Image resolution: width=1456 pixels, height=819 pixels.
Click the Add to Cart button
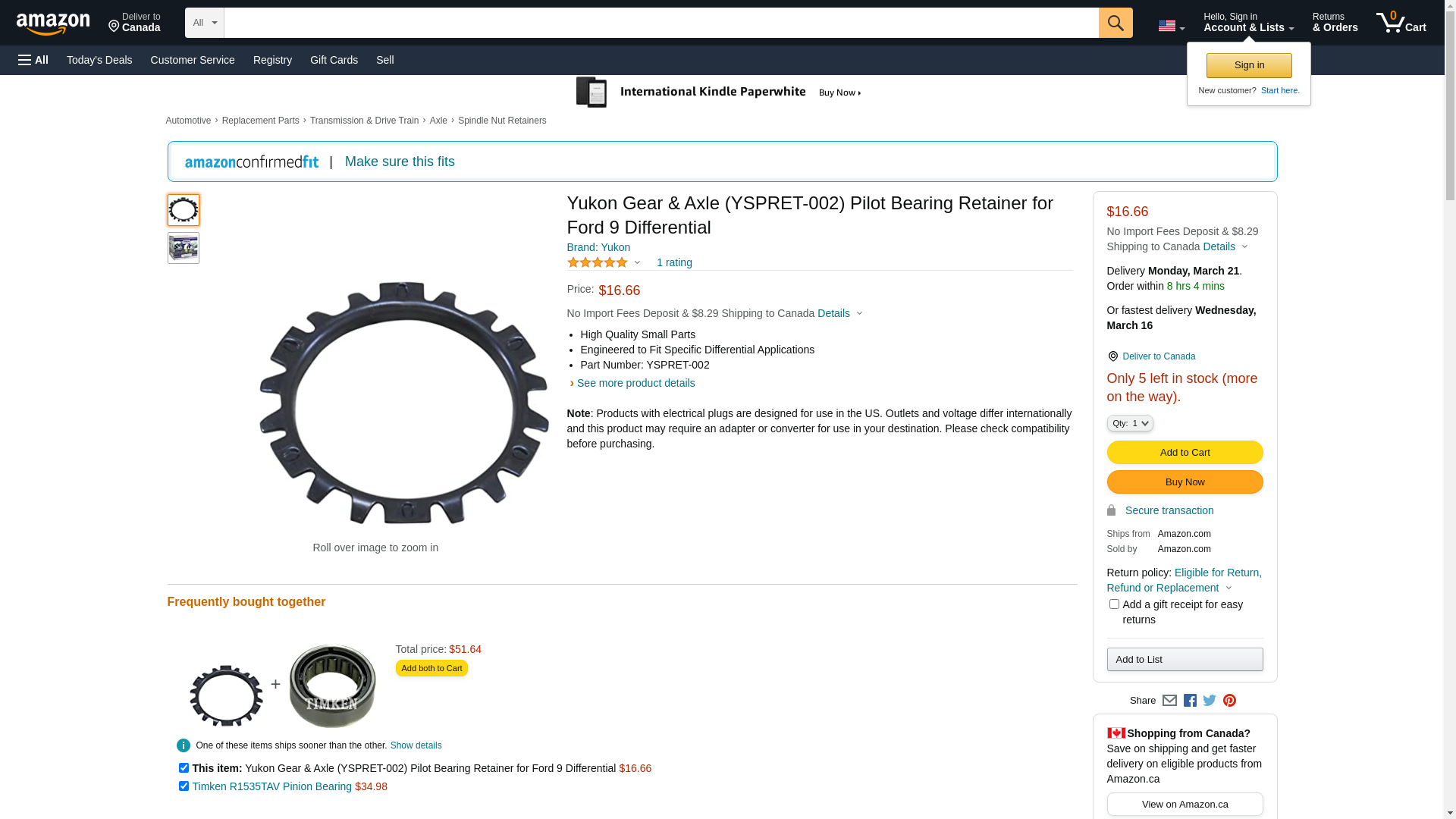[x=1185, y=453]
